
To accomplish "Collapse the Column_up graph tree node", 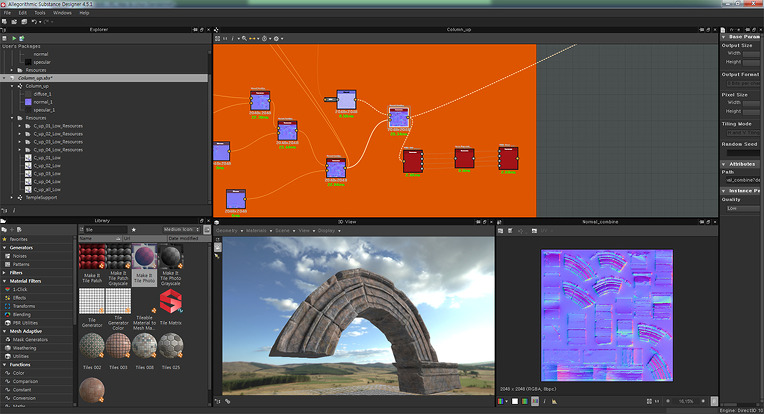I will 12,86.
